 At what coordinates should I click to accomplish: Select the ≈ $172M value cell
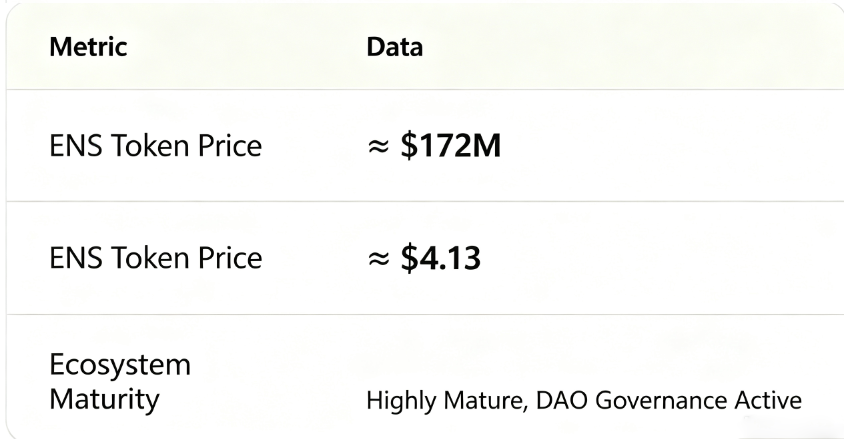pos(434,146)
